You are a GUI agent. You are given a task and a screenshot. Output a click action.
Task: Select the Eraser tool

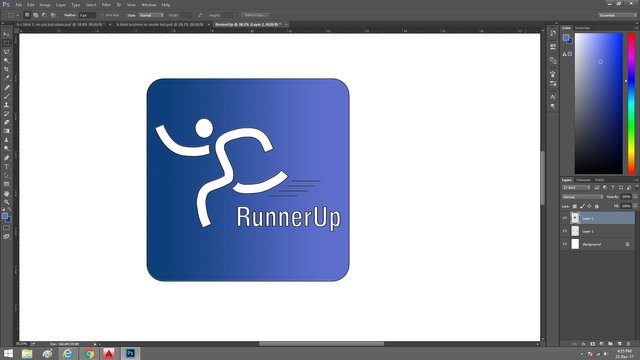click(x=6, y=122)
